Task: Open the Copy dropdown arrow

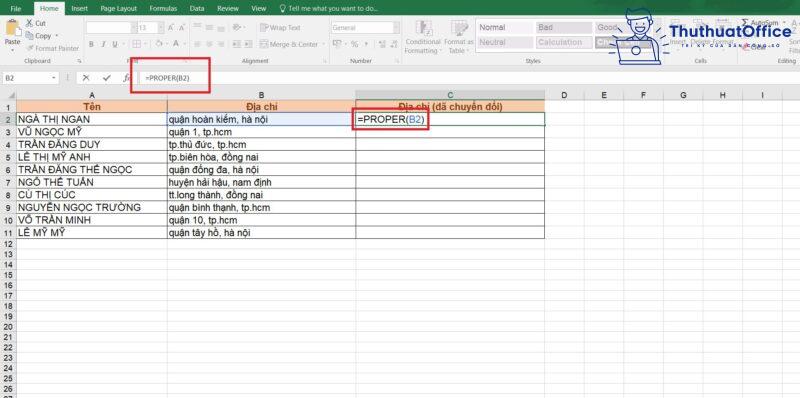Action: pyautogui.click(x=57, y=36)
